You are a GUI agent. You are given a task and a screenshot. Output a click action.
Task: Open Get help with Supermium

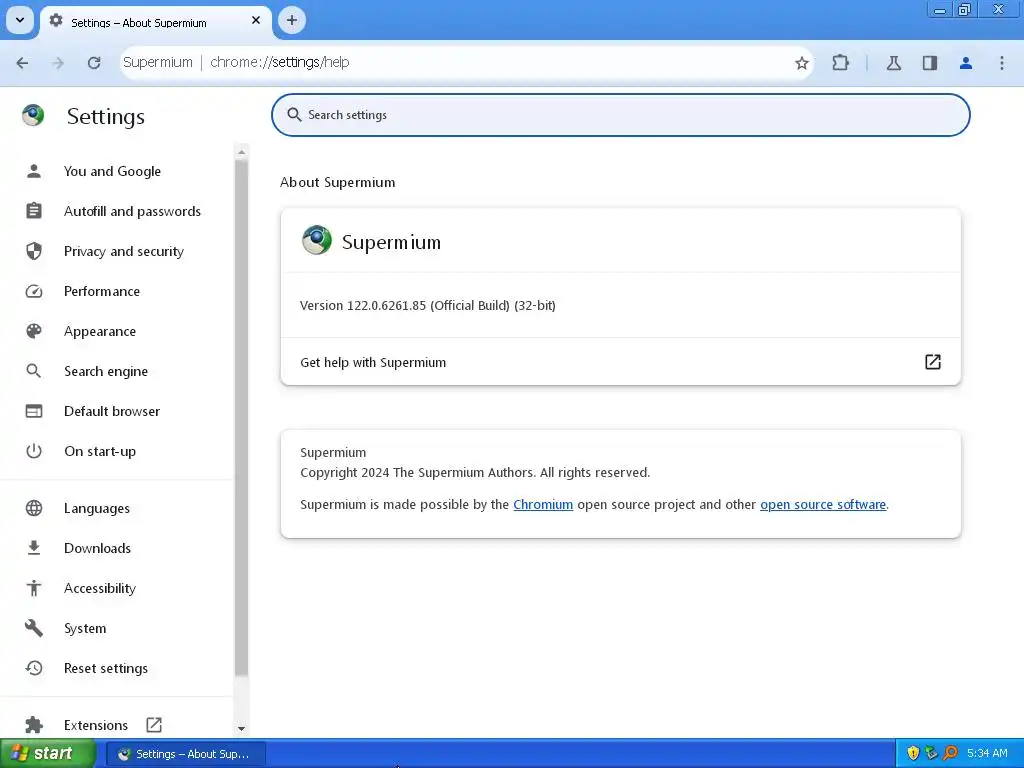click(620, 362)
